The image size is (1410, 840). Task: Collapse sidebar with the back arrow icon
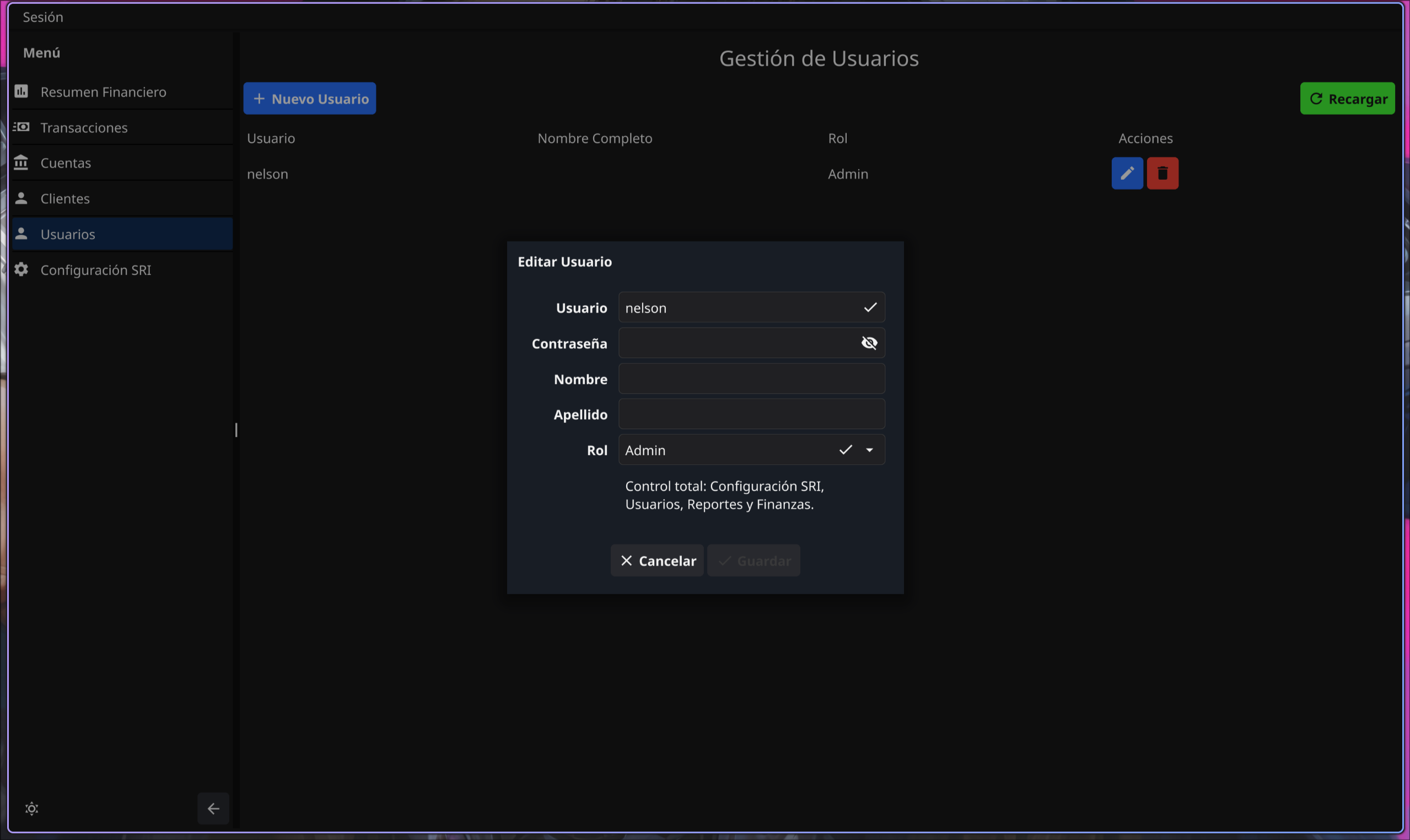click(213, 808)
